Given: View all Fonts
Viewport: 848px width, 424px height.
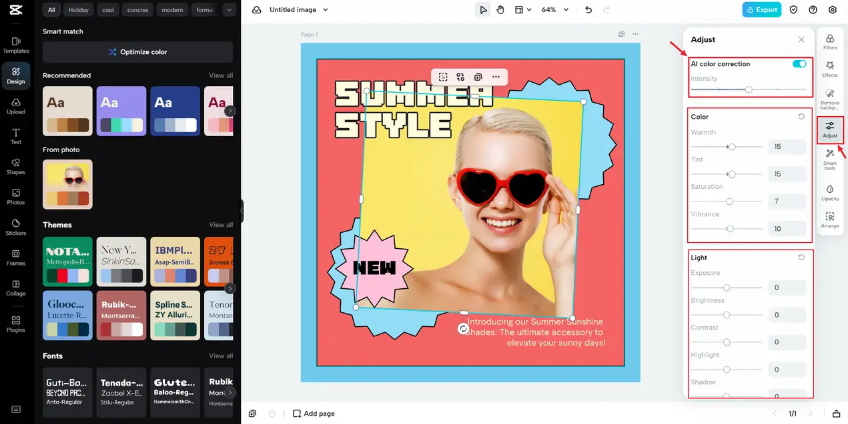Looking at the screenshot, I should tap(221, 356).
